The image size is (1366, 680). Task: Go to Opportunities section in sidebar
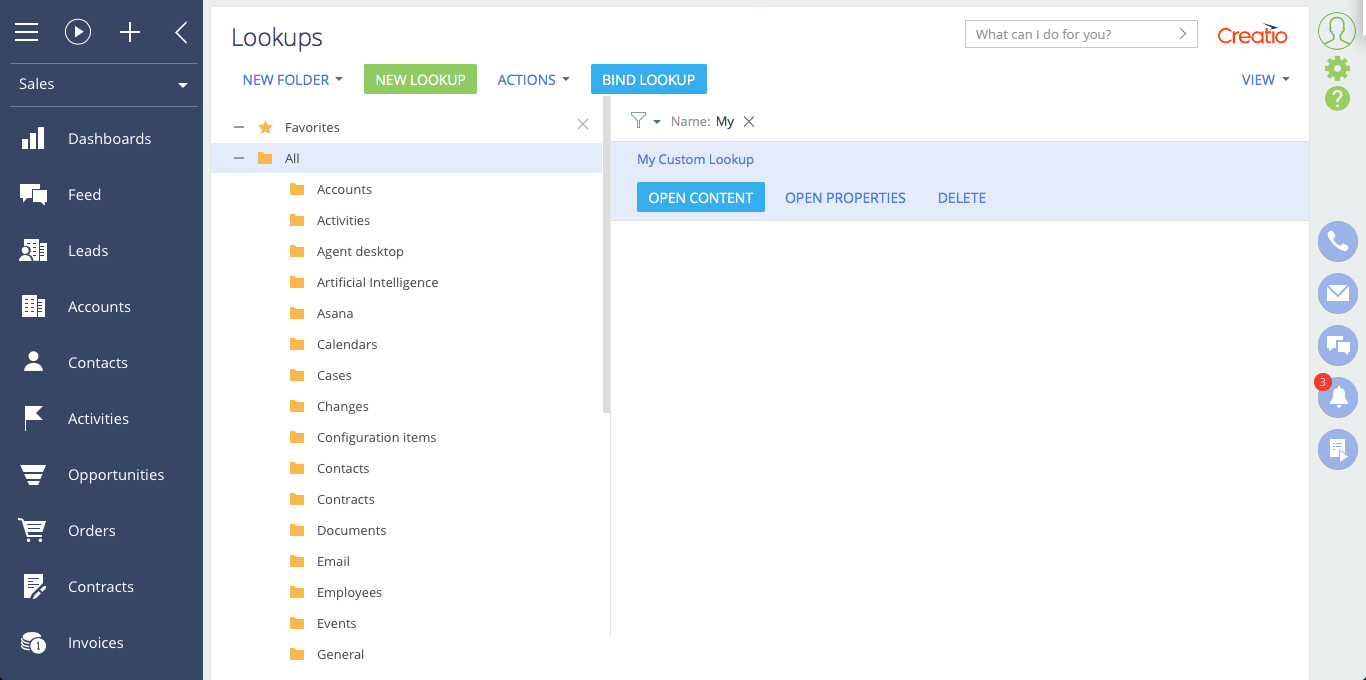tap(115, 475)
